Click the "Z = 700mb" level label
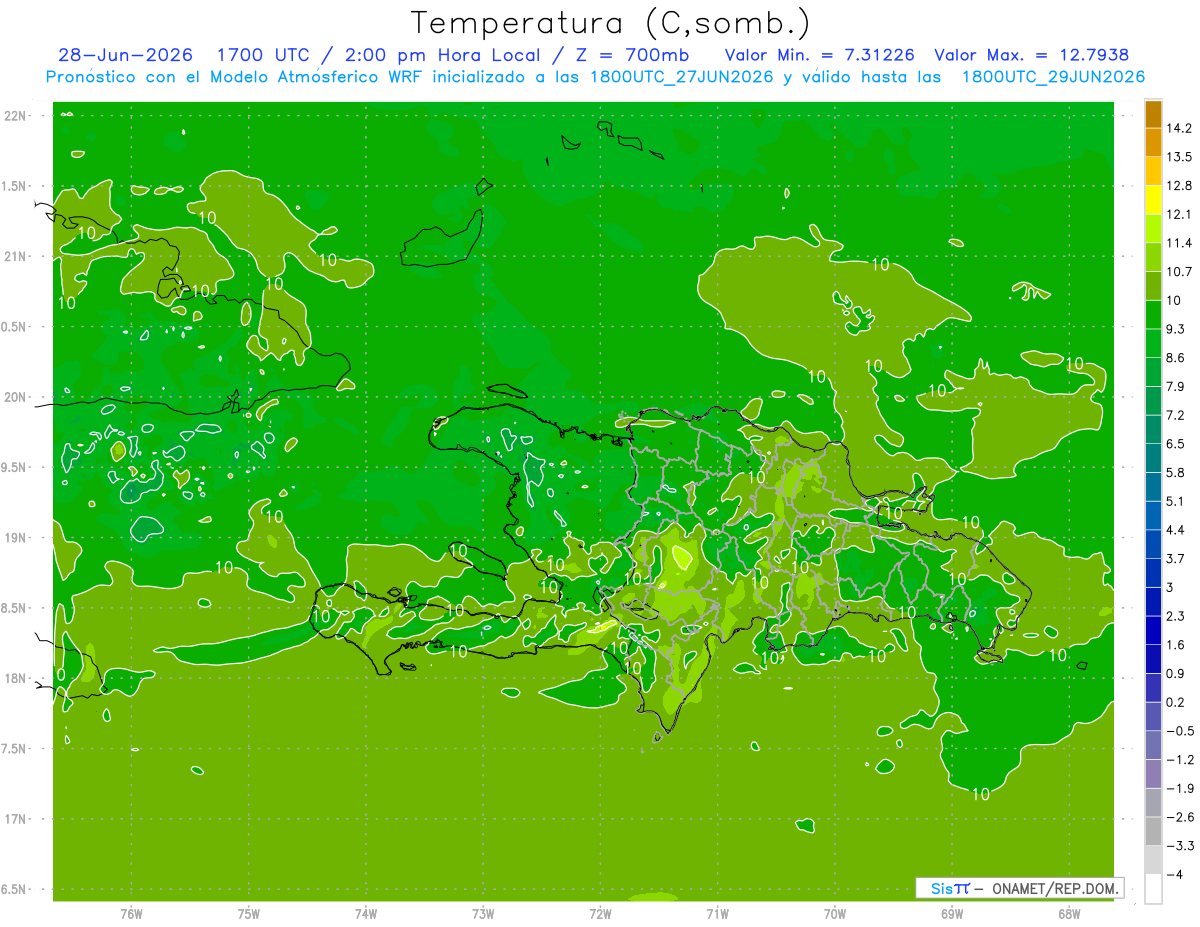This screenshot has width=1200, height=927. point(634,55)
